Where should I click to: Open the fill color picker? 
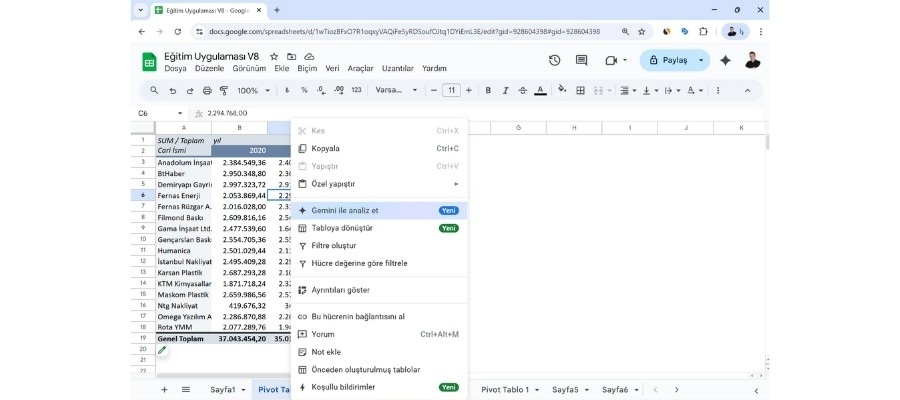tap(563, 90)
